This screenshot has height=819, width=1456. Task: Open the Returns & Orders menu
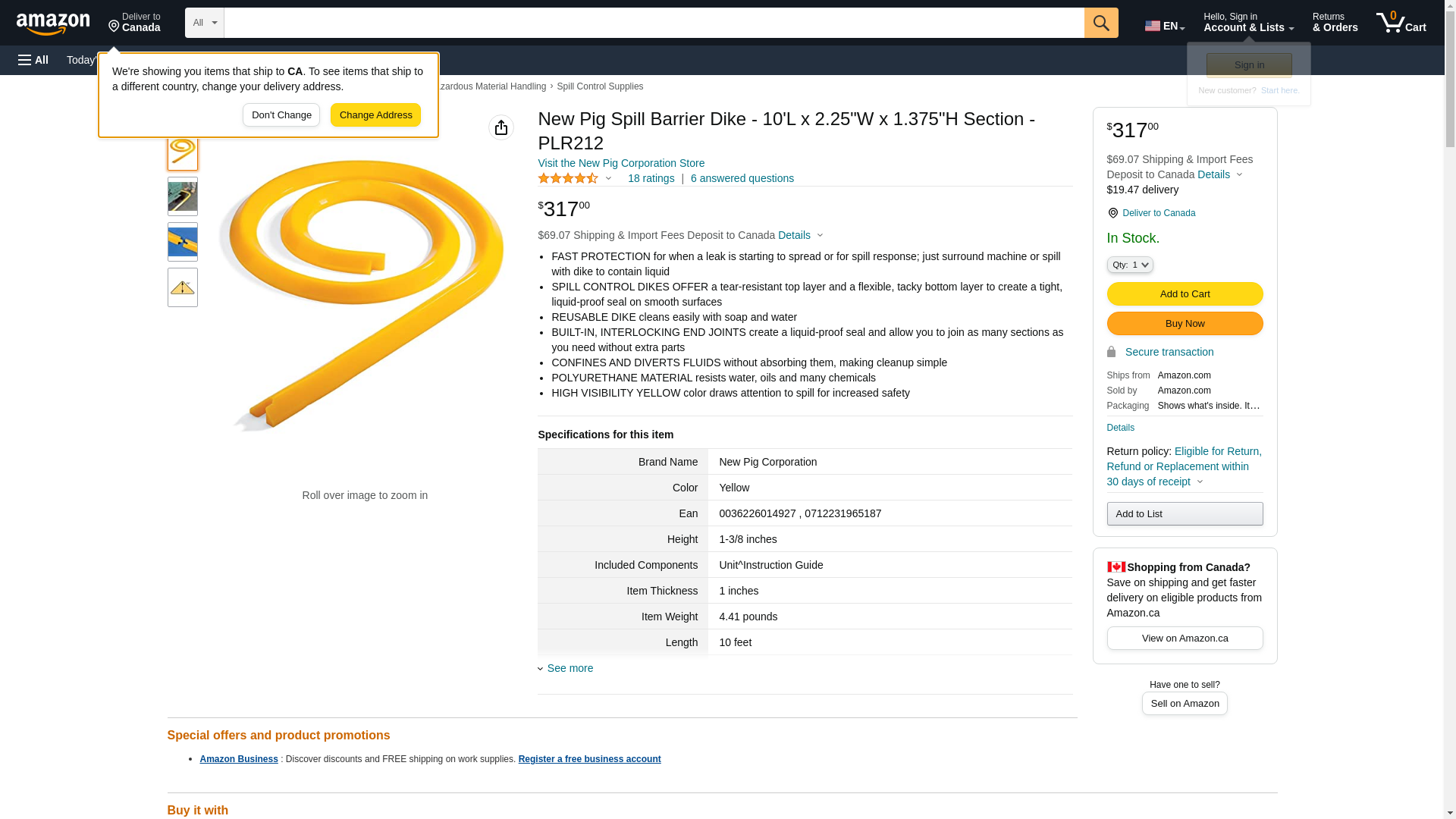tap(1335, 23)
